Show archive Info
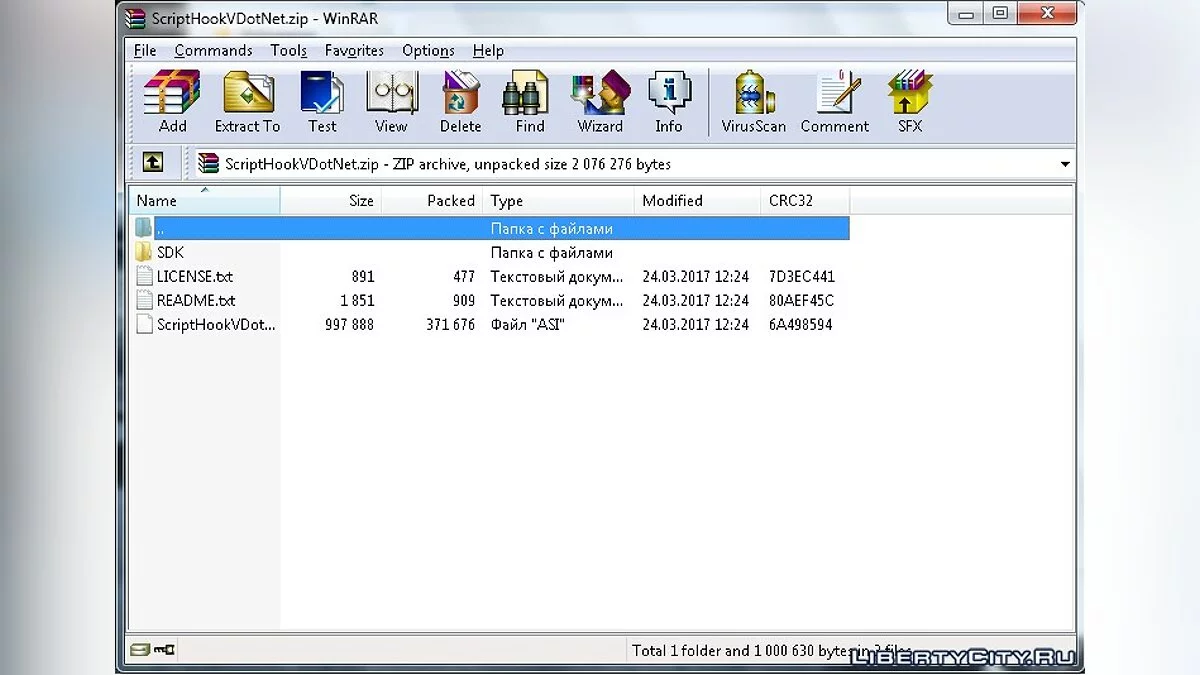Viewport: 1200px width, 675px height. pos(668,102)
